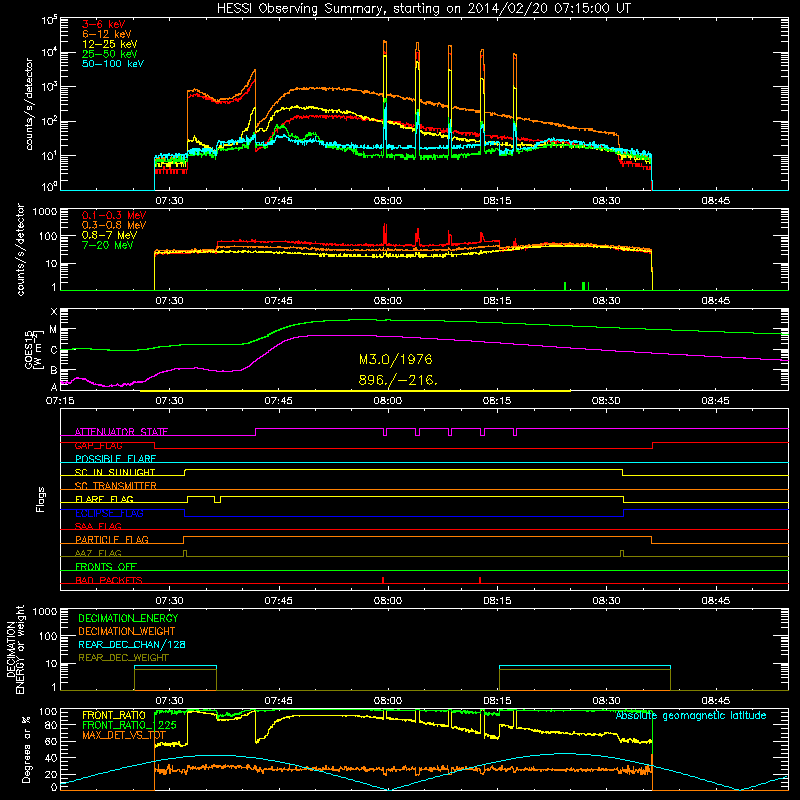Select the BAD_PACKETS flag label
The image size is (800, 800).
pyautogui.click(x=109, y=580)
